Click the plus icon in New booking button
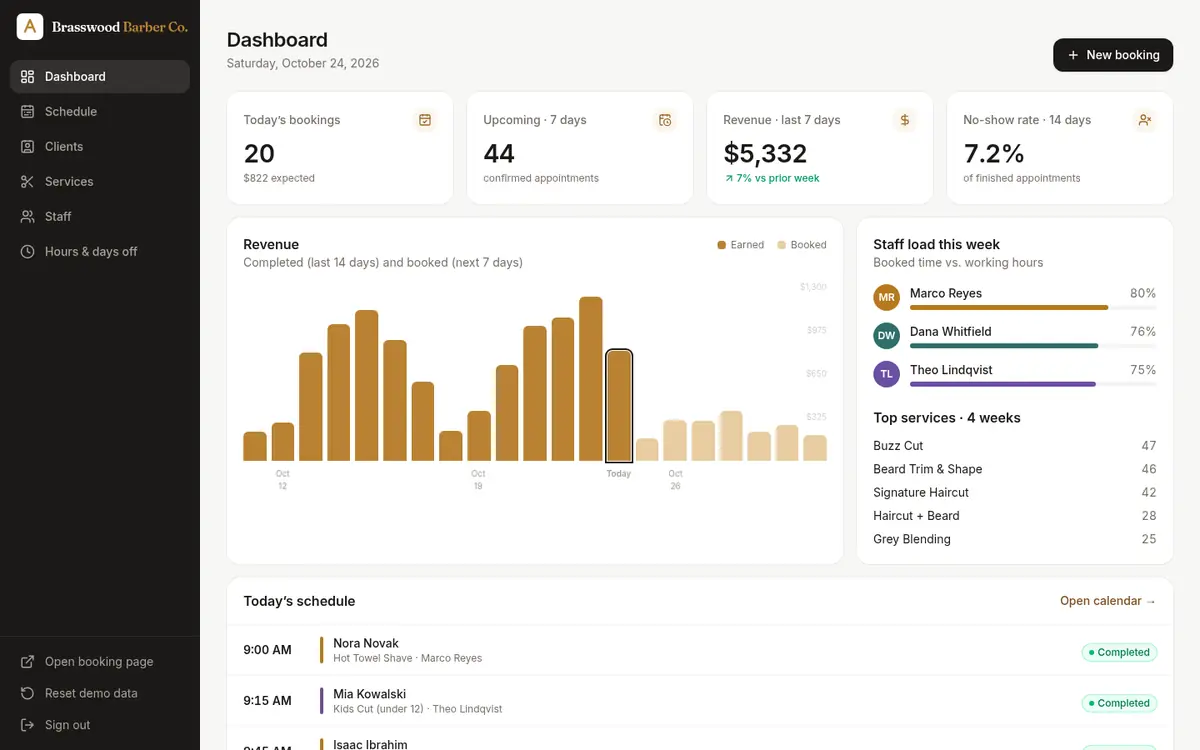 click(1073, 55)
